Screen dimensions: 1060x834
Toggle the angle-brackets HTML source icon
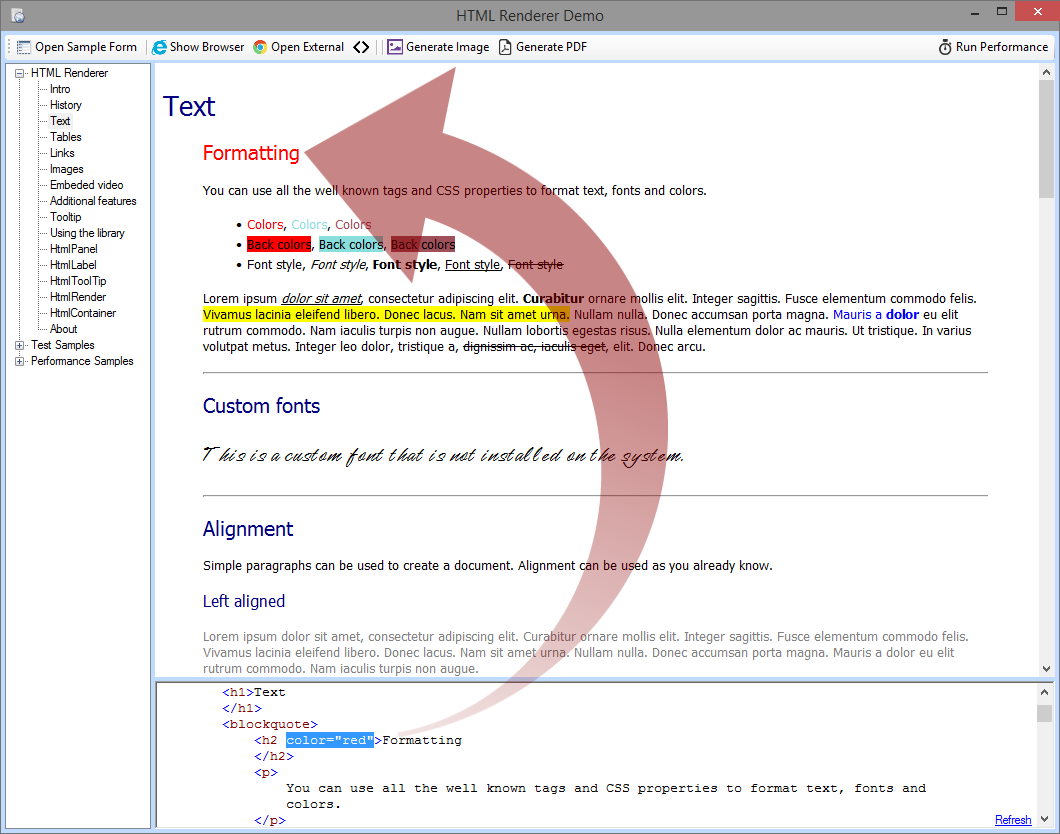click(x=361, y=47)
